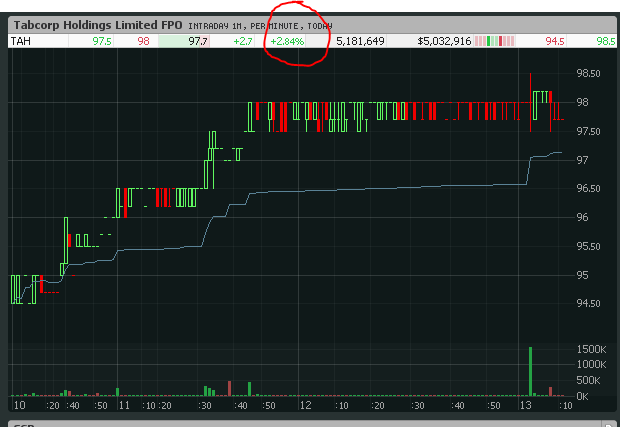Click the +2.7 price change value
The image size is (620, 427).
click(243, 41)
